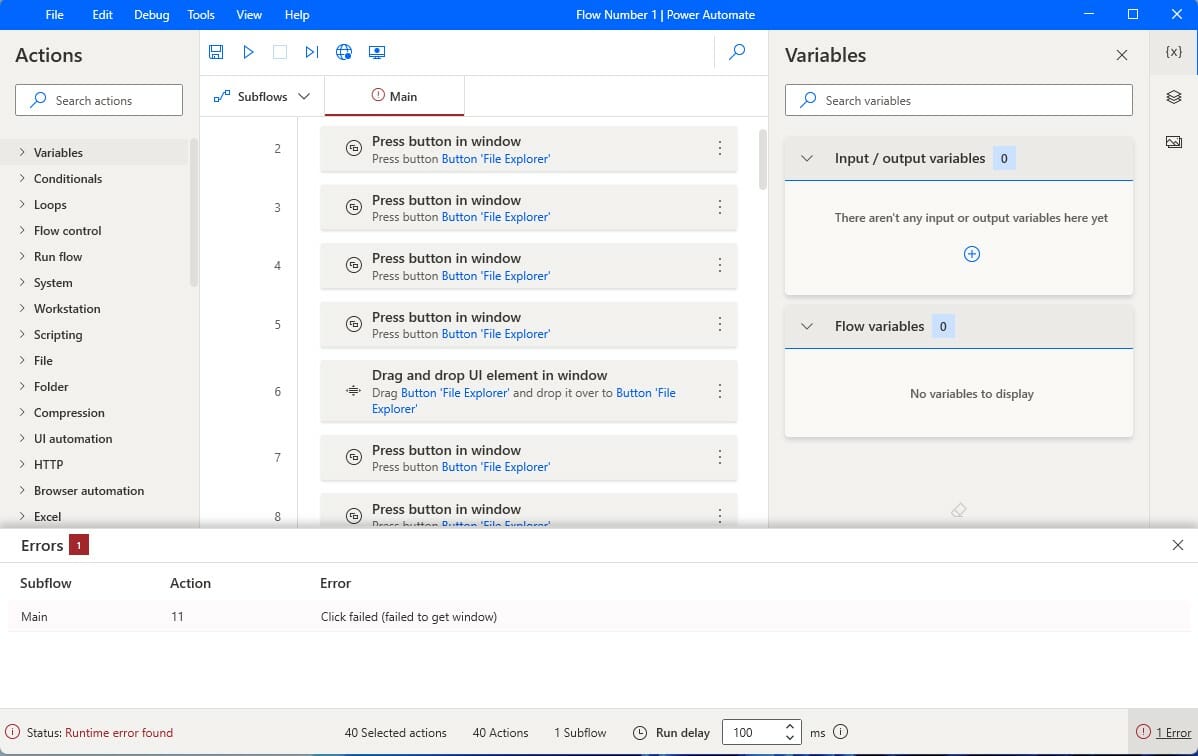Viewport: 1198px width, 756px height.
Task: Click the workspace vertical scrollbar thumb
Action: click(763, 159)
